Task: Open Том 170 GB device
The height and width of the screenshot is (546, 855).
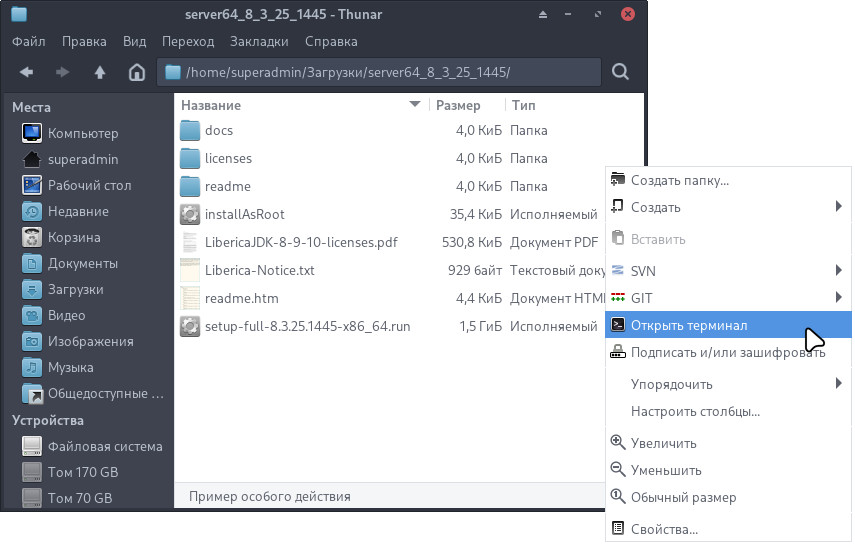Action: [83, 472]
